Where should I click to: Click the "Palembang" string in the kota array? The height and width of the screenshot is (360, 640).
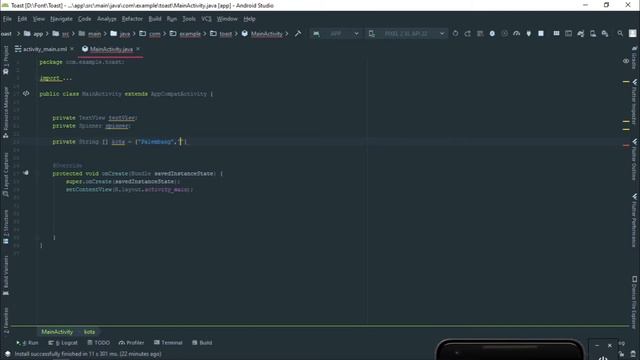156,142
